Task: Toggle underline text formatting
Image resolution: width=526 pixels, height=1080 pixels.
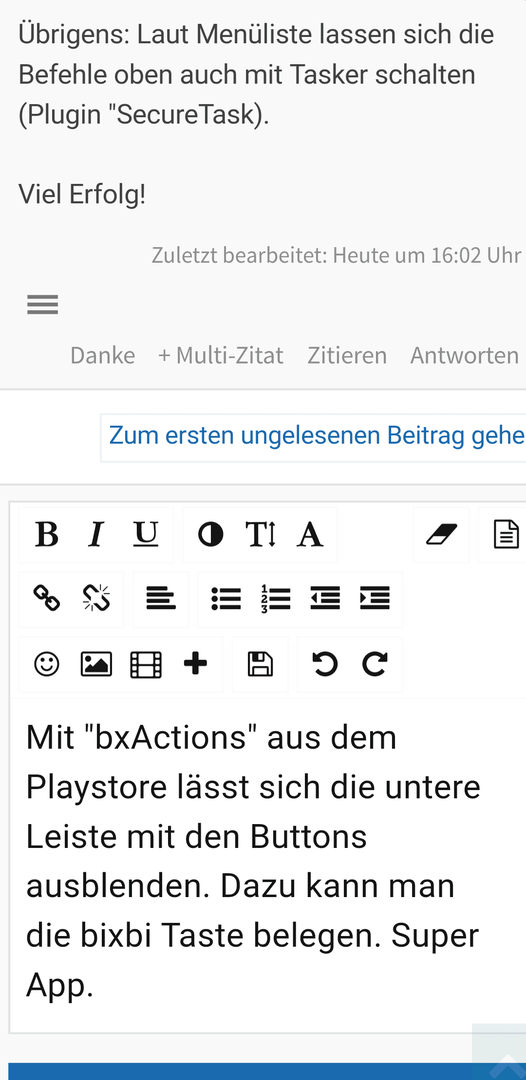Action: [145, 534]
